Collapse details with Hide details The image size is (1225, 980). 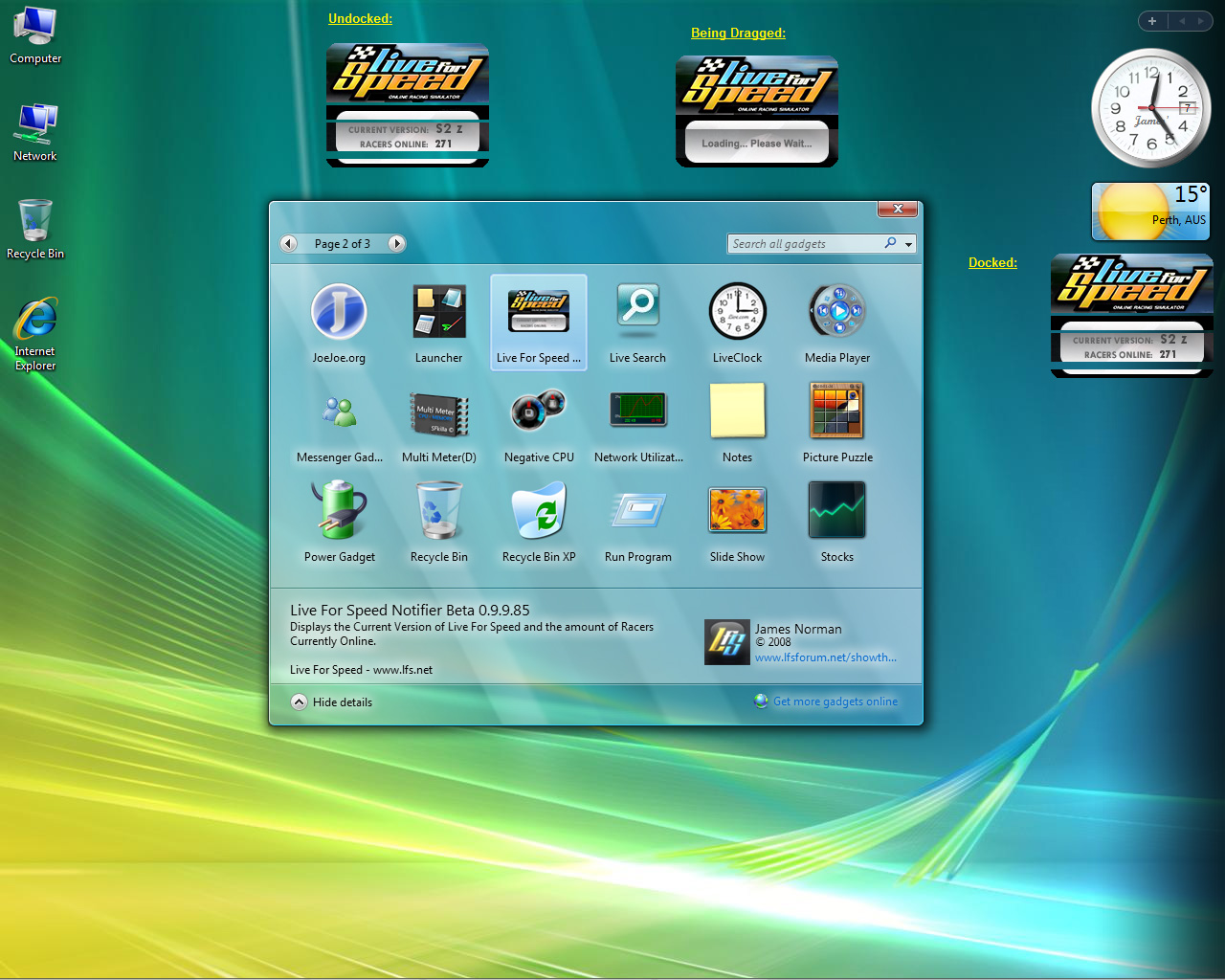pyautogui.click(x=332, y=702)
